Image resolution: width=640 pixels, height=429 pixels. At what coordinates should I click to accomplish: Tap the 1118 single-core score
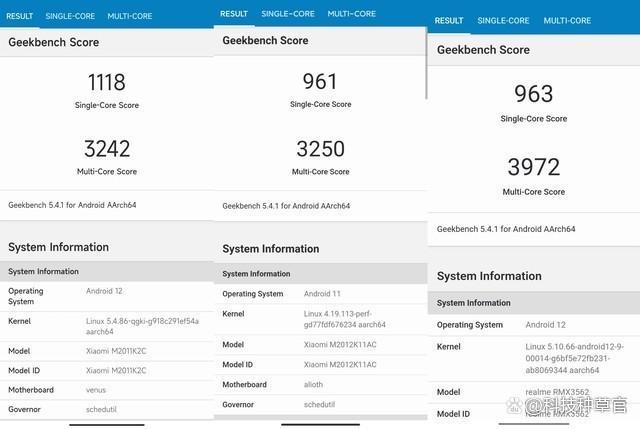point(107,83)
